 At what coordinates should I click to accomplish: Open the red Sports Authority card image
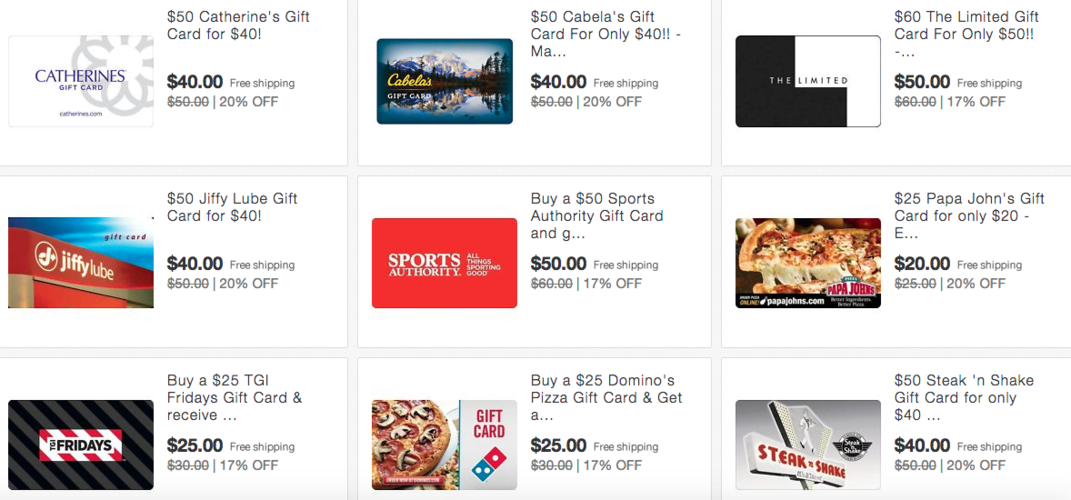click(444, 263)
